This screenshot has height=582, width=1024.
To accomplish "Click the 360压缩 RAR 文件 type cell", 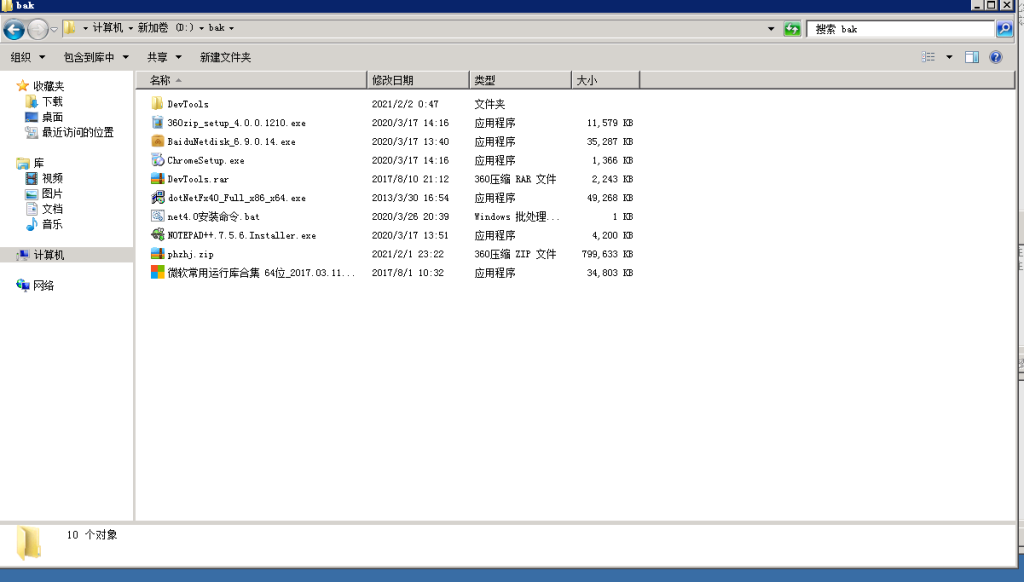I will tap(515, 179).
